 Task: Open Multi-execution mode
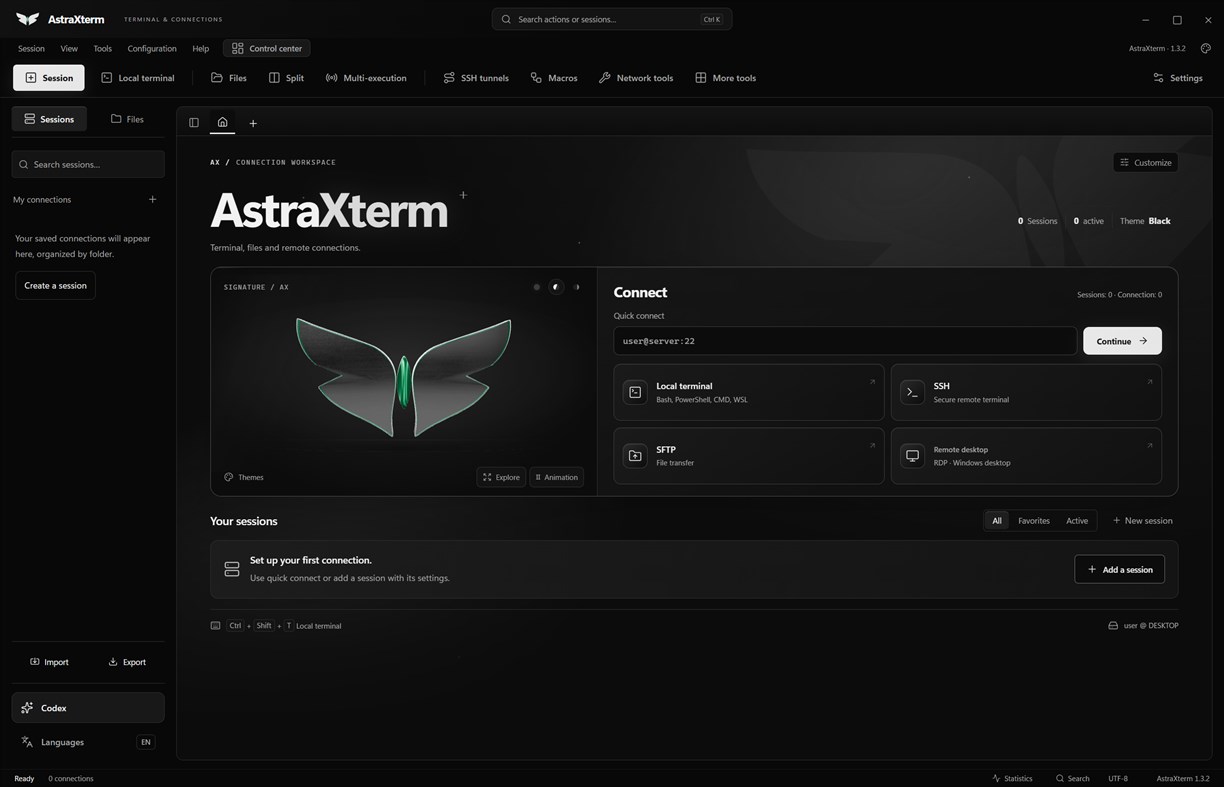pyautogui.click(x=366, y=78)
